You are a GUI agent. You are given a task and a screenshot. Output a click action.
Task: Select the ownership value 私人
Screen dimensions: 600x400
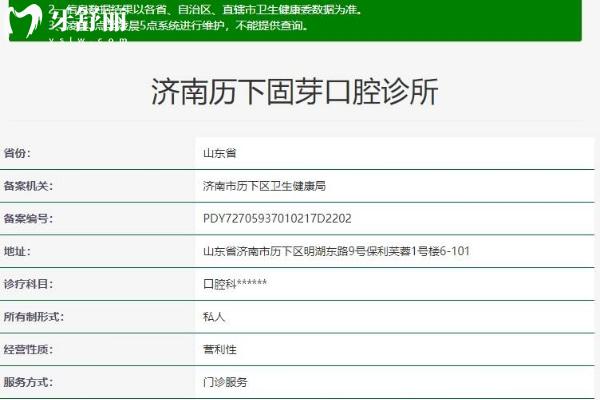(x=214, y=317)
